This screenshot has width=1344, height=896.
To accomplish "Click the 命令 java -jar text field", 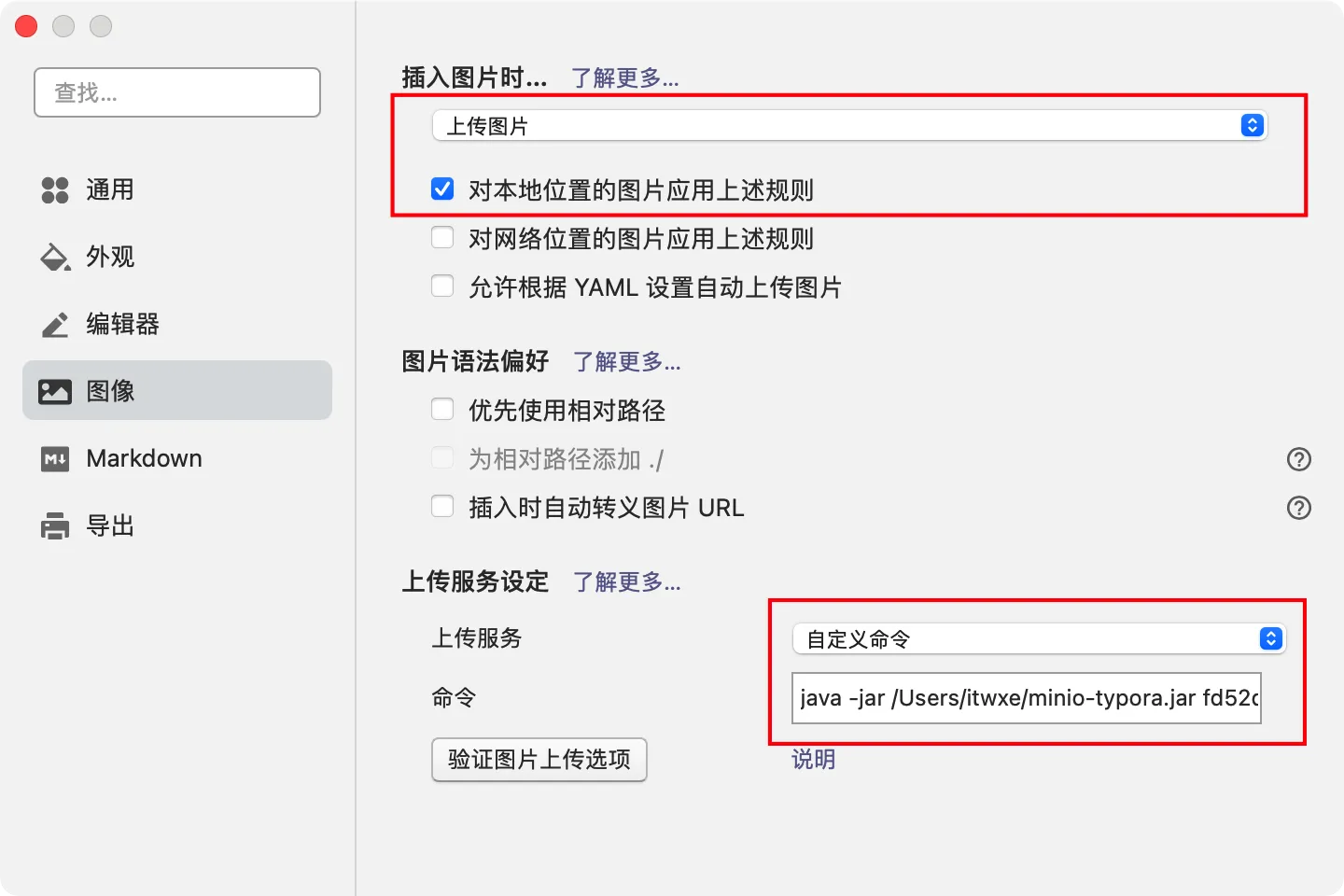I will (x=1026, y=698).
